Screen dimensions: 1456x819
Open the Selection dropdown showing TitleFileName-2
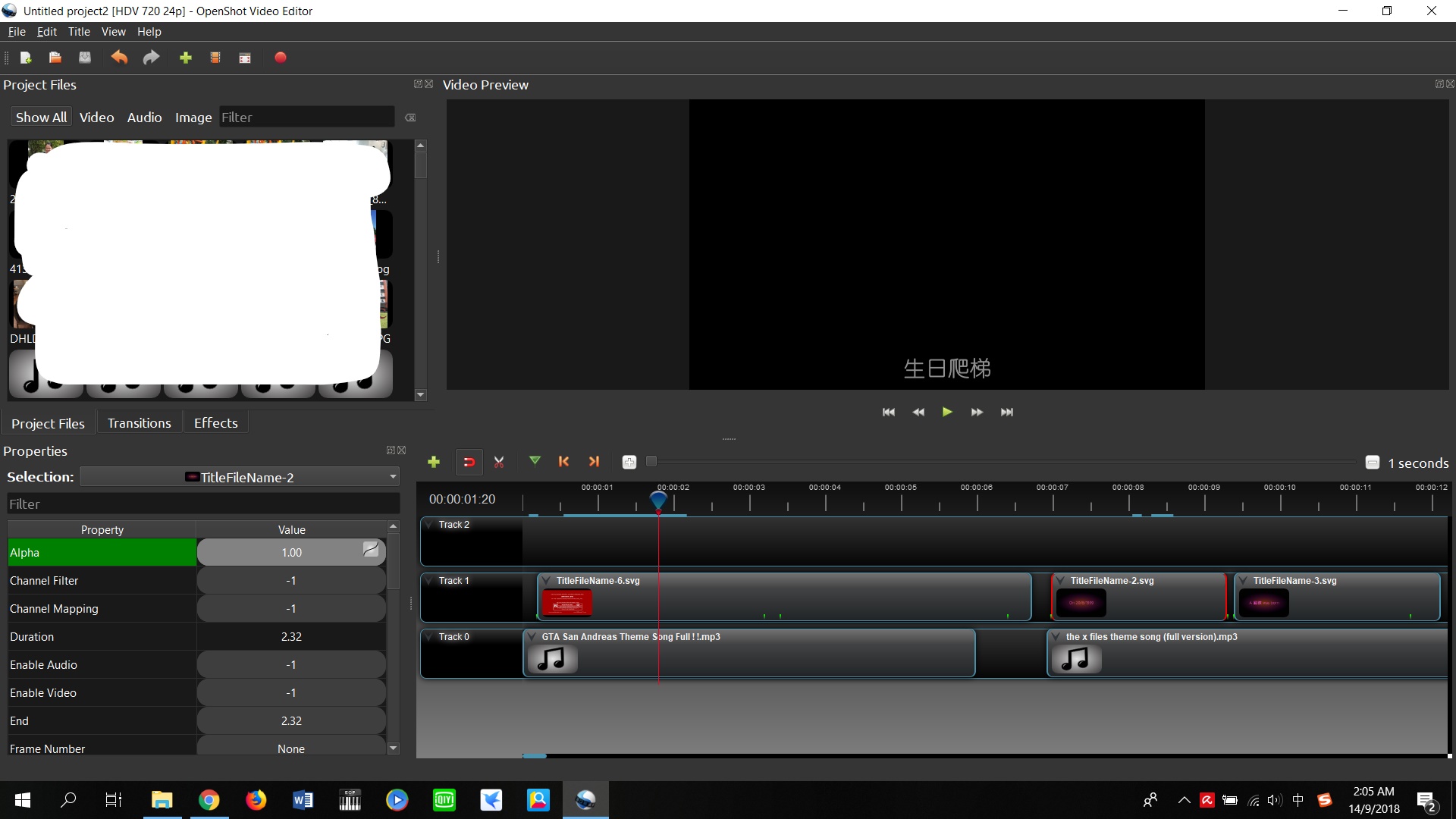pos(240,477)
